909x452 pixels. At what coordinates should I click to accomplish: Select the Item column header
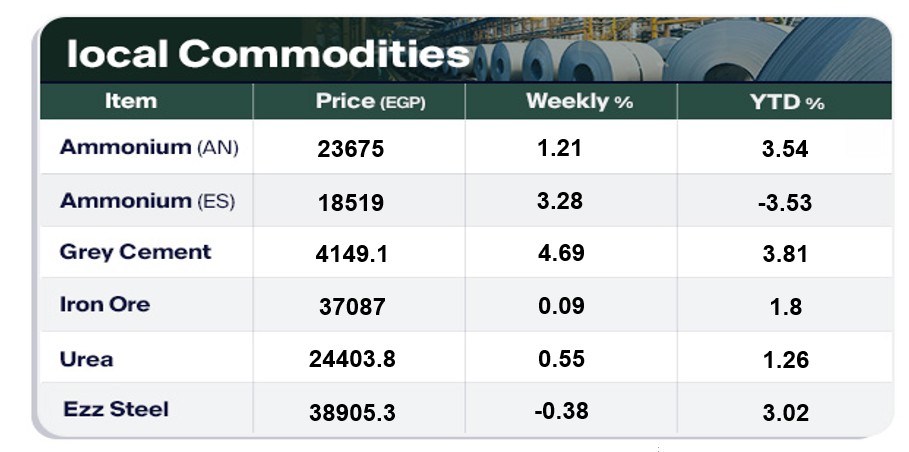point(131,101)
